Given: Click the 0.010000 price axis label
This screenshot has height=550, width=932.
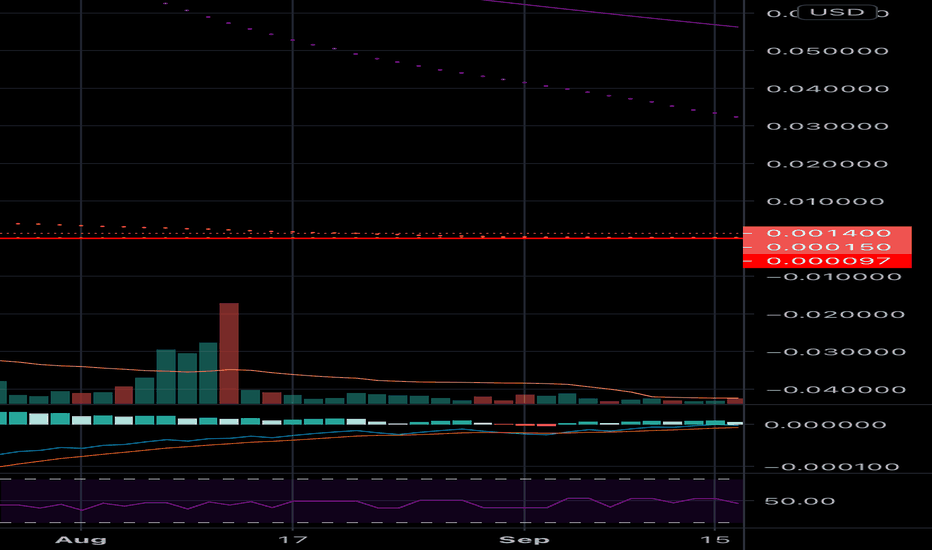Looking at the screenshot, I should click(x=825, y=202).
